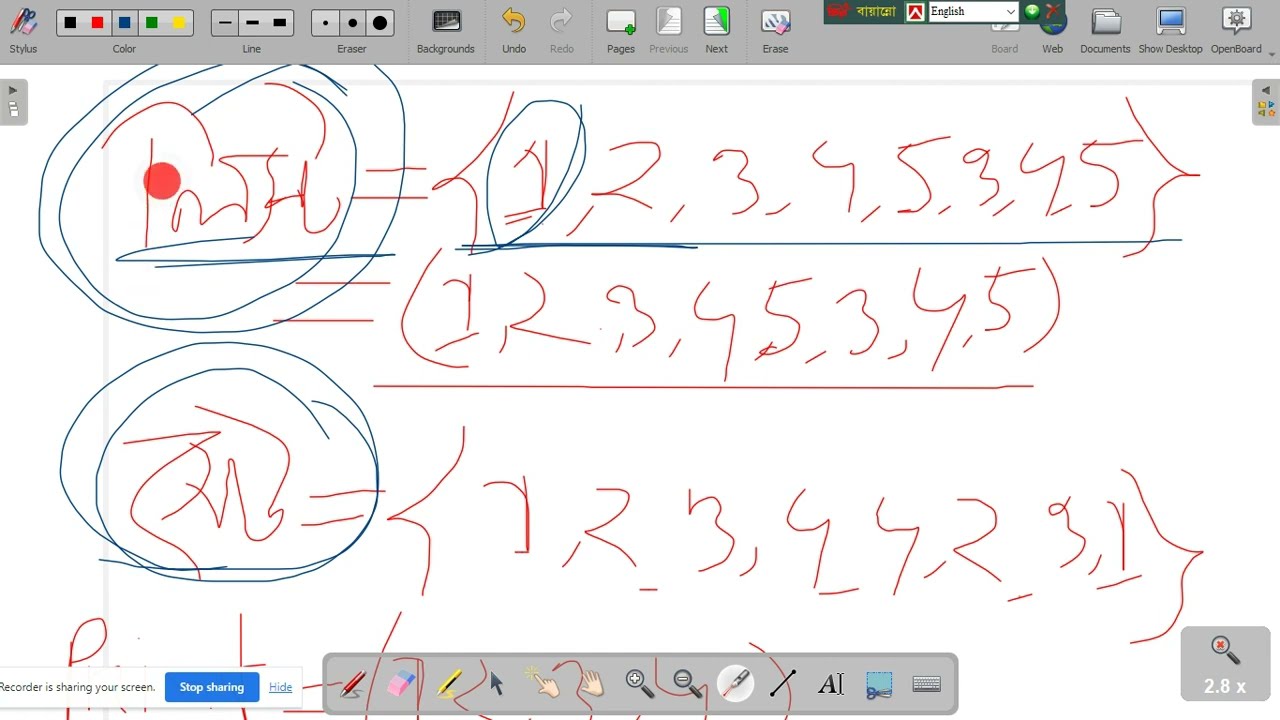Show the virtual keyboard

coord(927,684)
